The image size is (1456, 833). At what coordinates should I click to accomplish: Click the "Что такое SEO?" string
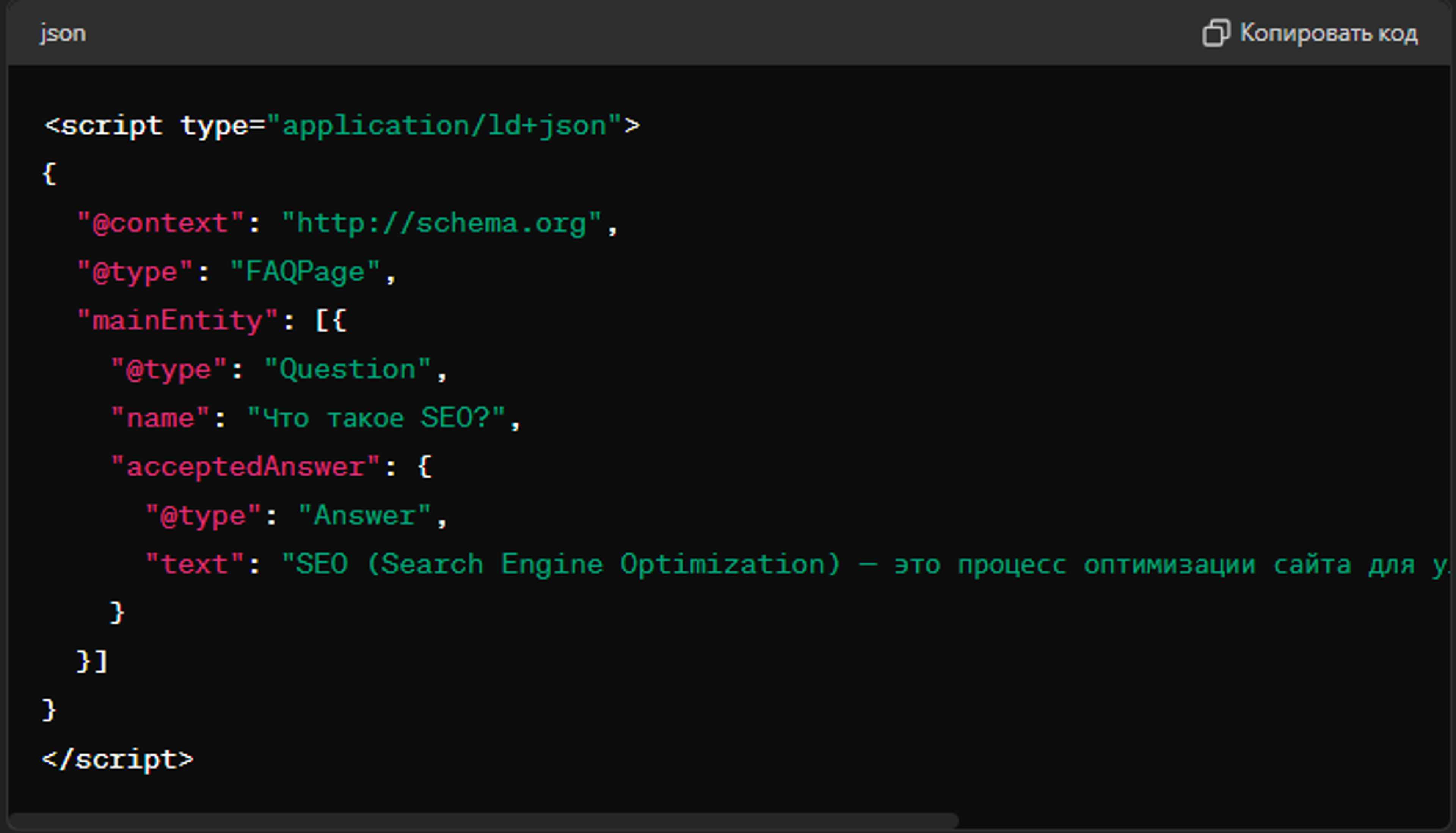click(376, 418)
